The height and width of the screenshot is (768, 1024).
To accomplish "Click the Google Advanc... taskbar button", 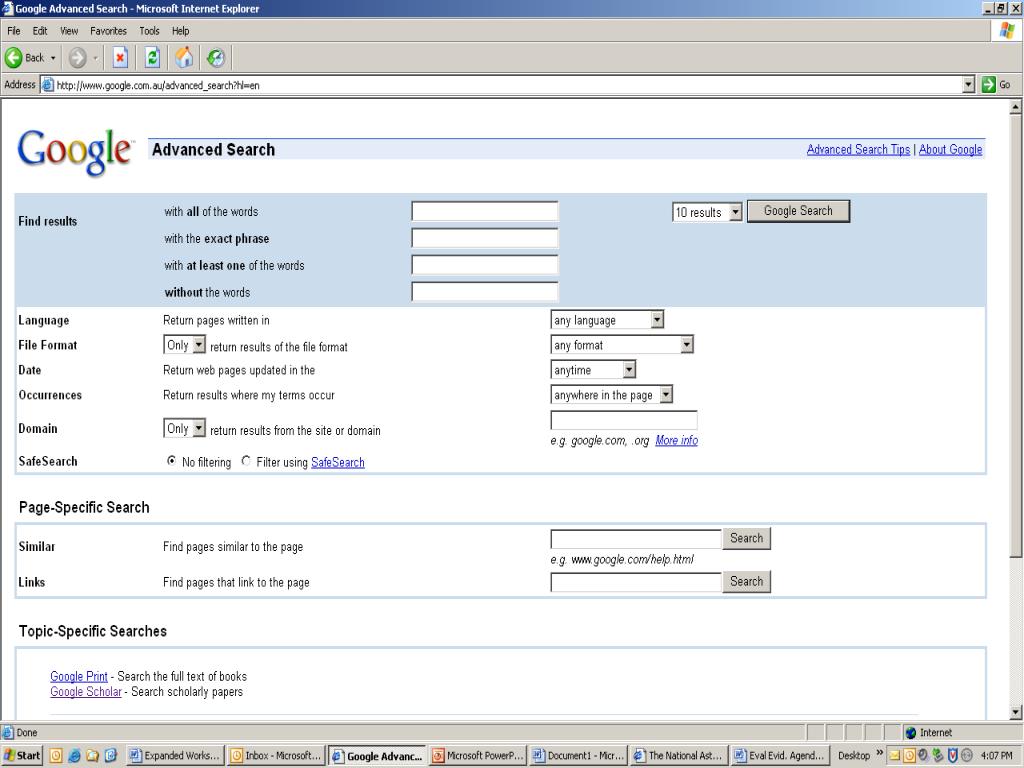I will tap(377, 756).
